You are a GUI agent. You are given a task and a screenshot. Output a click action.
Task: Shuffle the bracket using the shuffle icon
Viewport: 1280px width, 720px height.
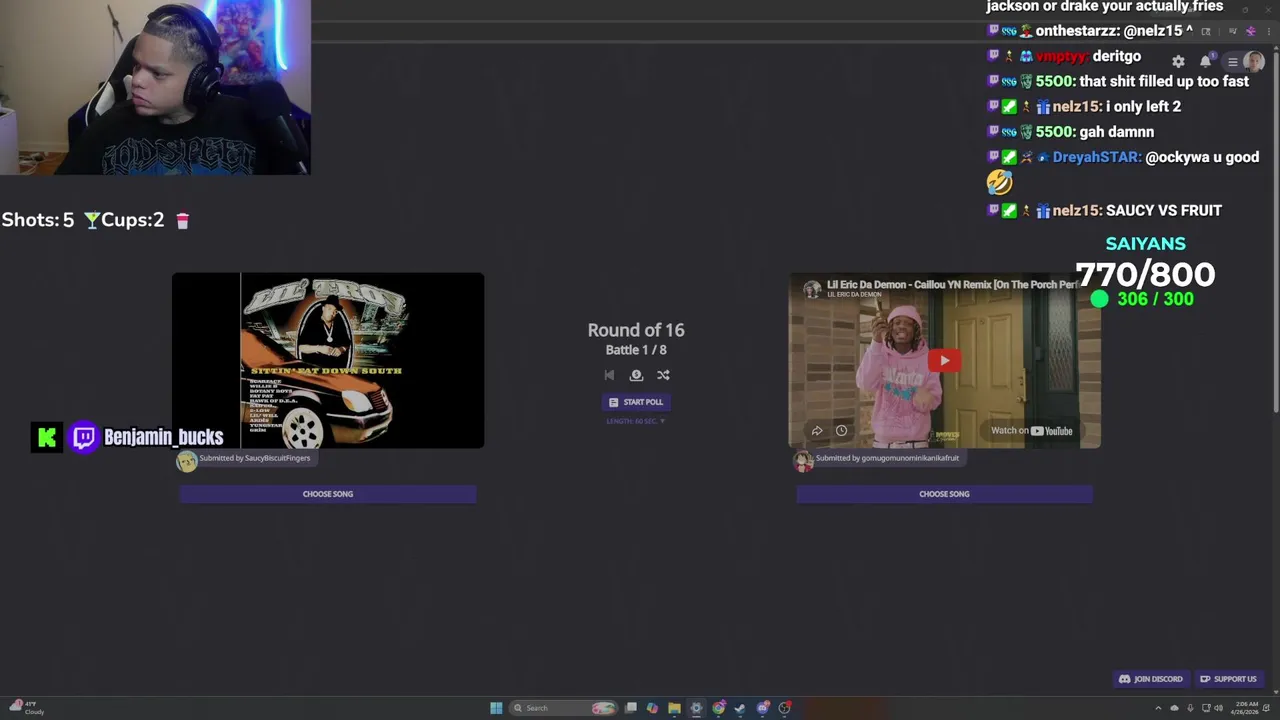[x=663, y=375]
